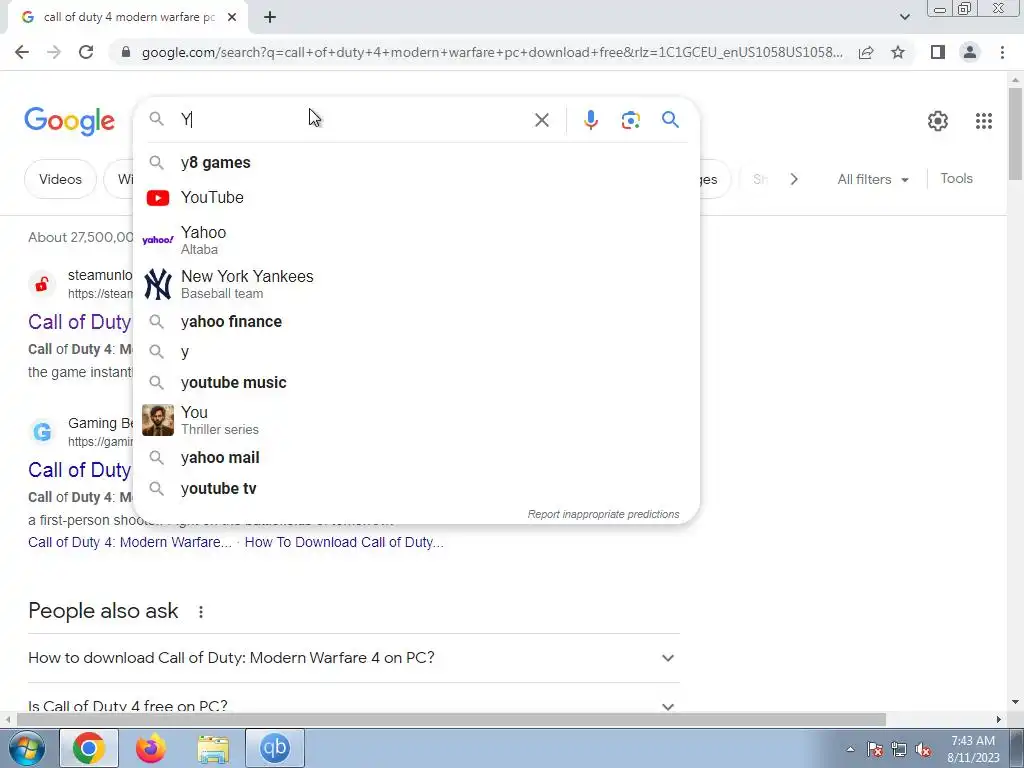Choose the 'youtube music' suggestion
The width and height of the screenshot is (1024, 768).
click(416, 382)
